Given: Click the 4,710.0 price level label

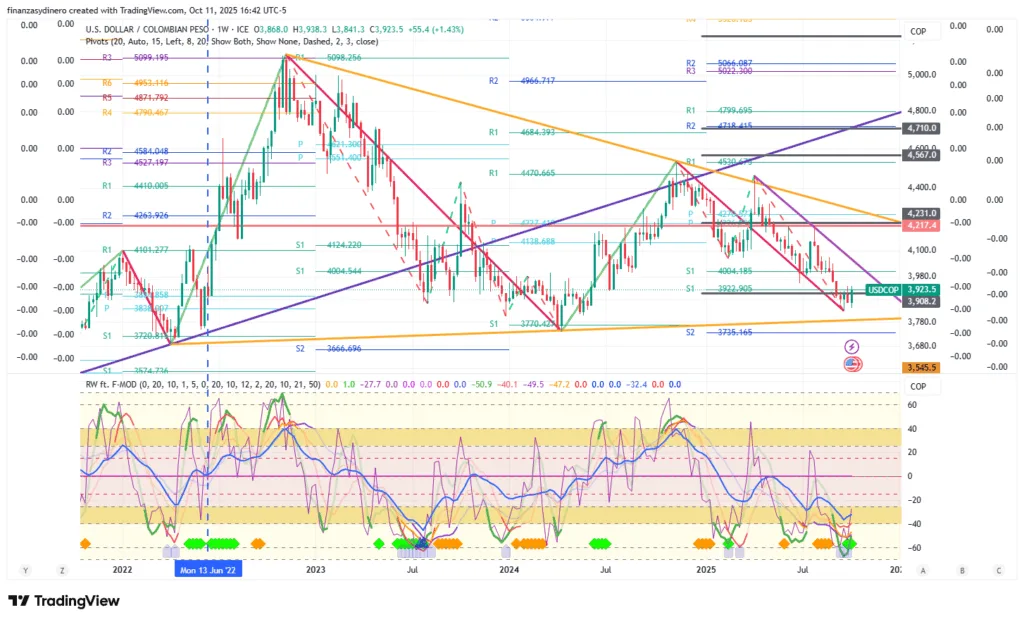Looking at the screenshot, I should point(920,128).
